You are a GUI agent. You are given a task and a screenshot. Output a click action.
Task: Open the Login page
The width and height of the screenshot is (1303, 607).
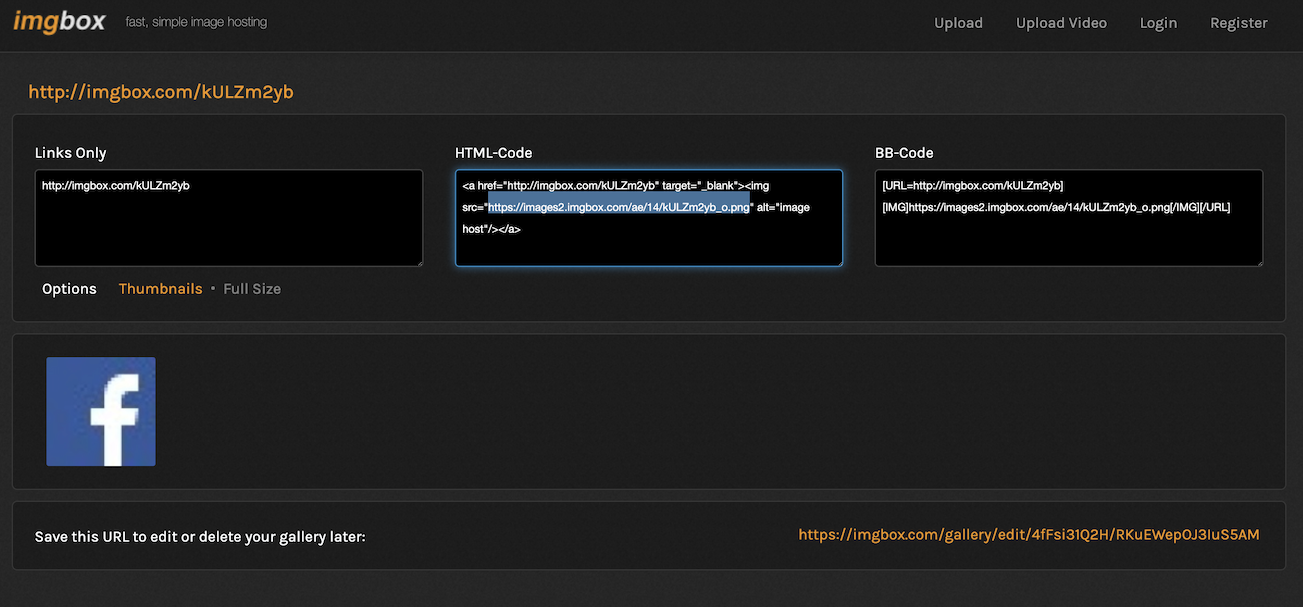(1158, 23)
